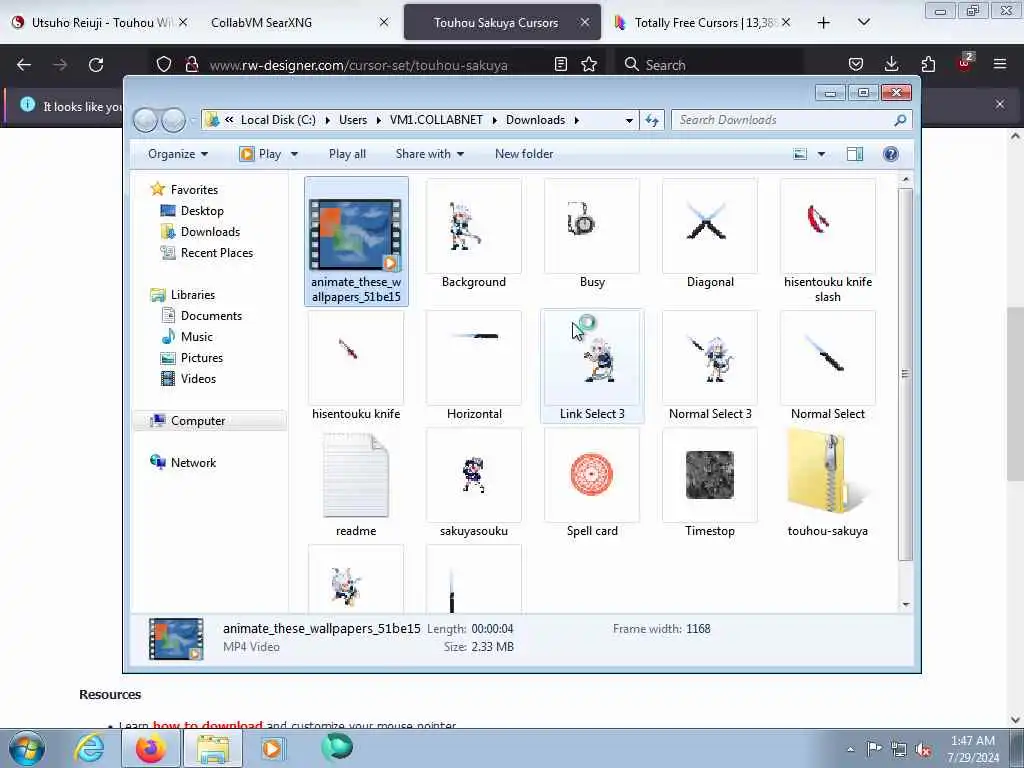Screen dimensions: 1024x768
Task: Select the touhou-sakuya zip archive
Action: click(827, 483)
